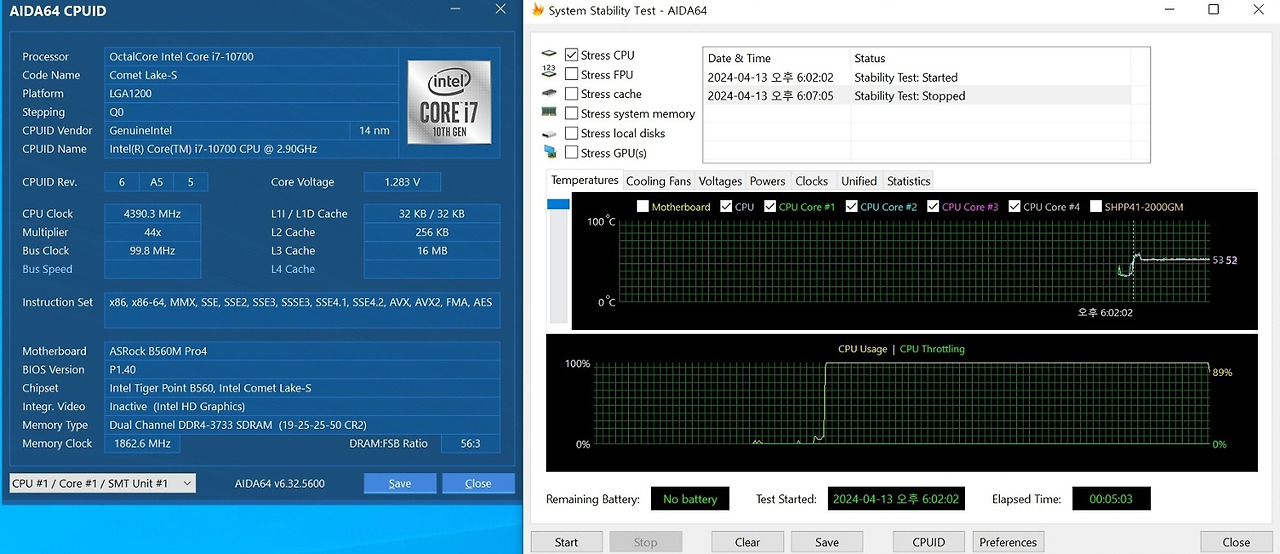Switch to the Temperatures tab
Viewport: 1280px width, 554px height.
point(585,180)
